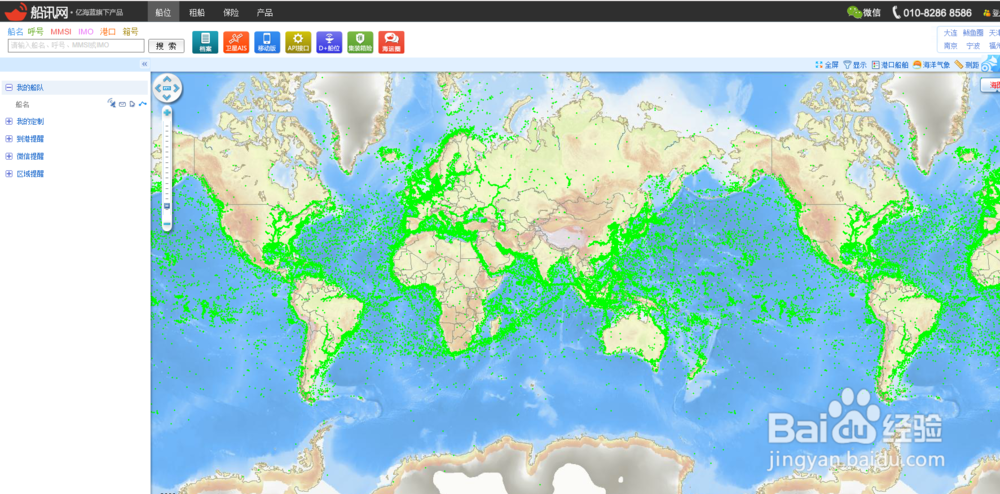
Task: Click the zoom slider handle
Action: [167, 206]
